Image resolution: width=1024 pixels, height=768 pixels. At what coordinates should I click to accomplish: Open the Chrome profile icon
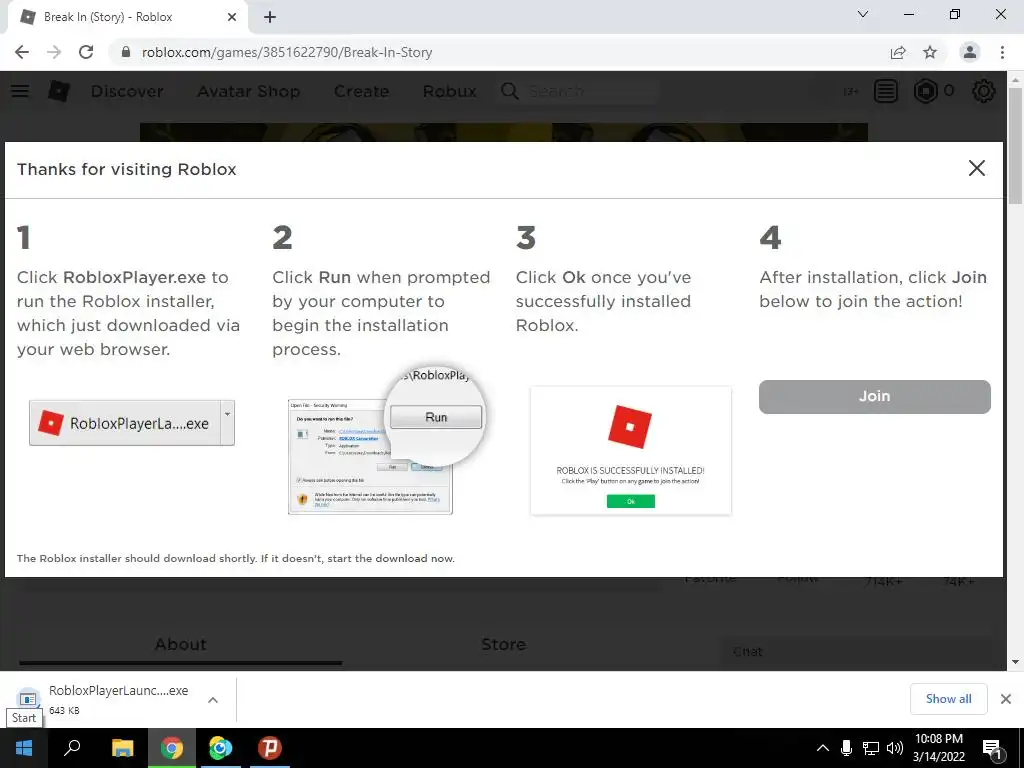(970, 52)
